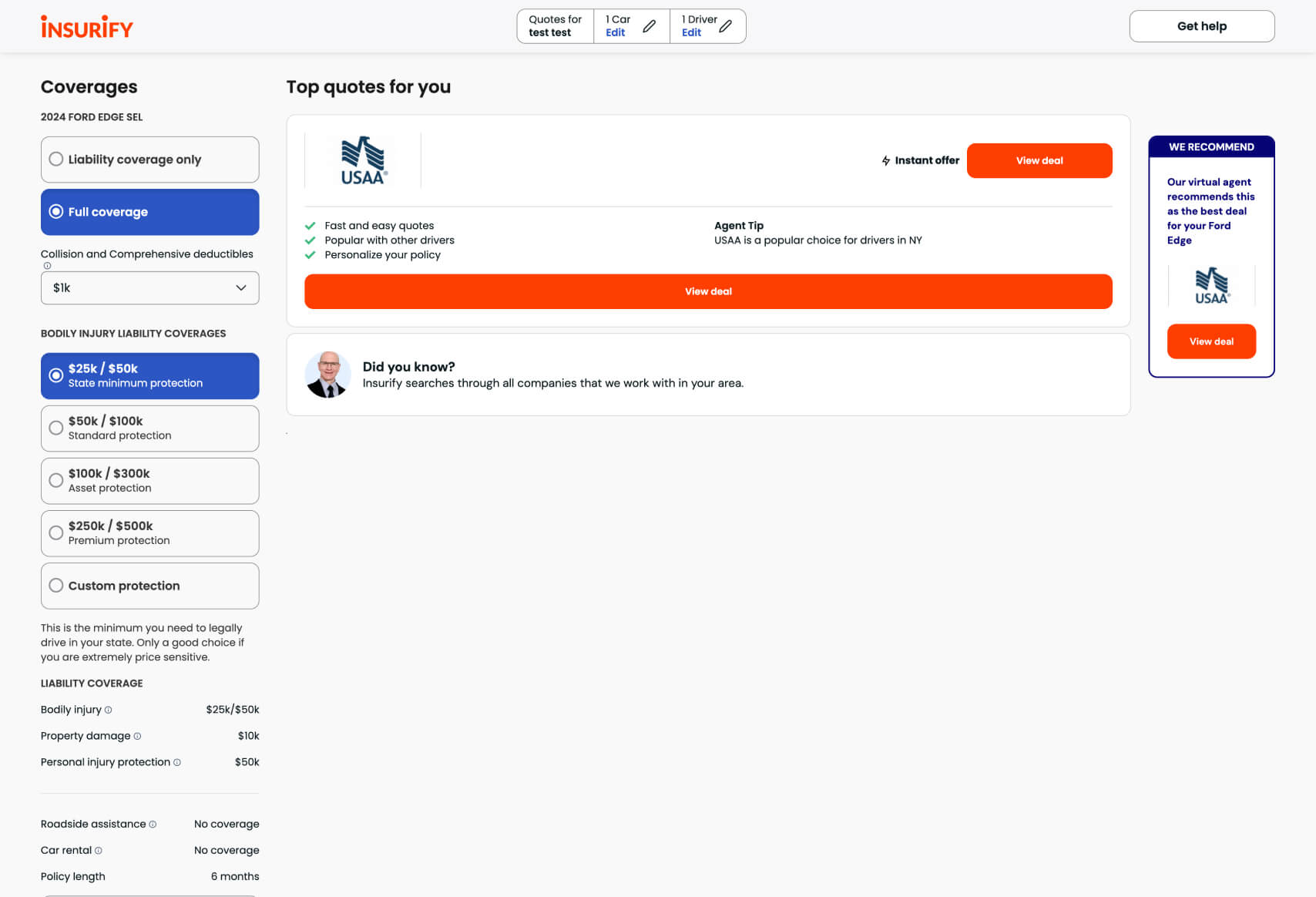Click 'Personalize your policy' text

[x=382, y=255]
